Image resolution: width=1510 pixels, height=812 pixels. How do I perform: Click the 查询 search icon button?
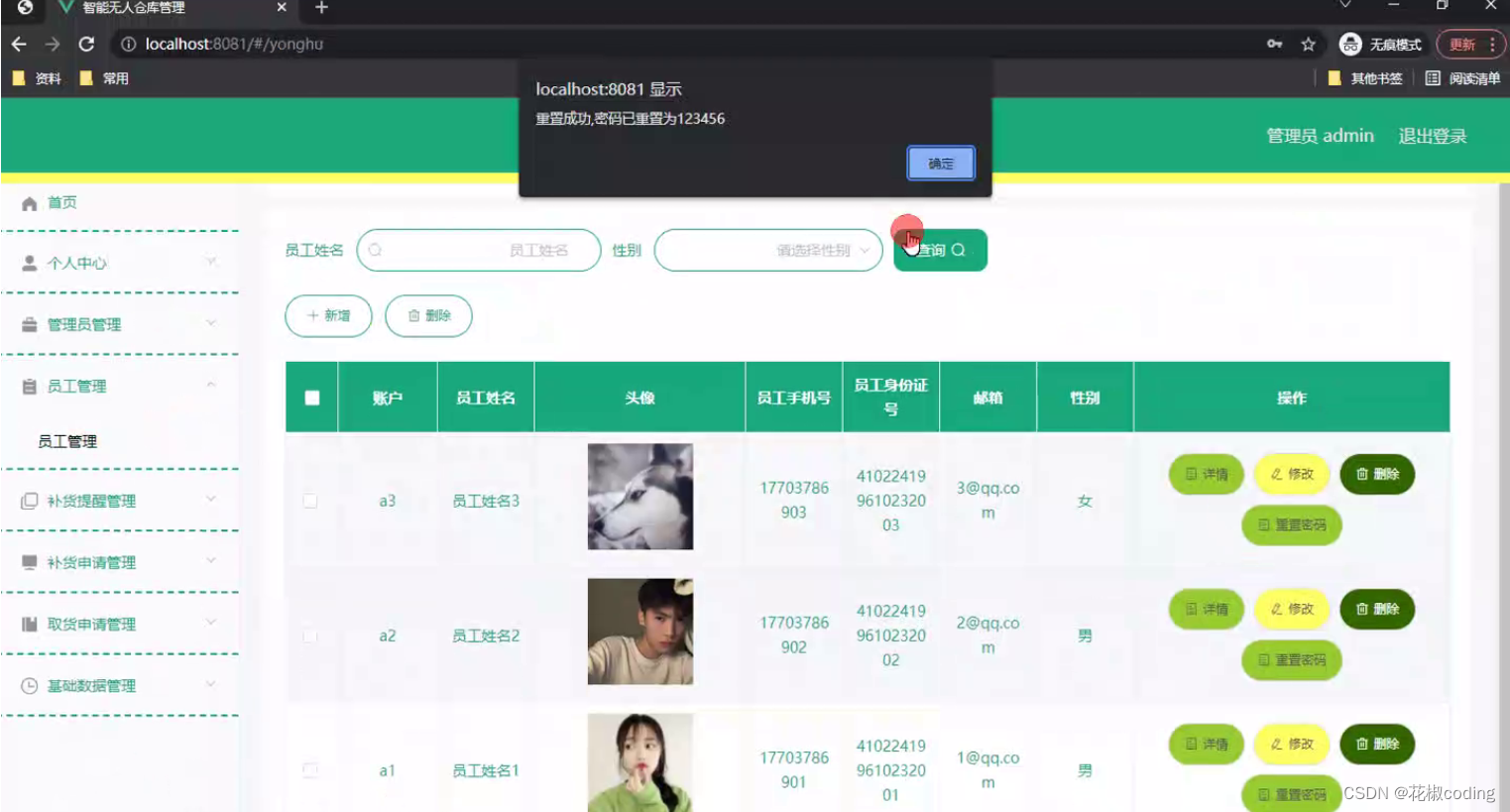pyautogui.click(x=938, y=250)
